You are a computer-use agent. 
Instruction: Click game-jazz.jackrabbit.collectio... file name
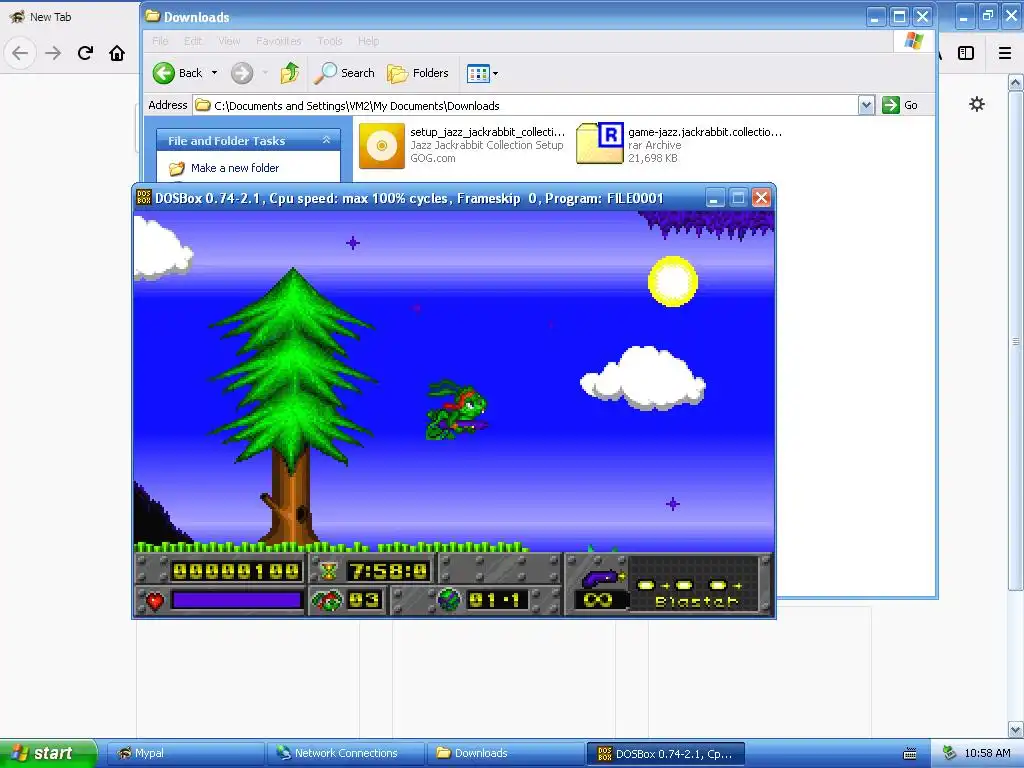pyautogui.click(x=705, y=132)
